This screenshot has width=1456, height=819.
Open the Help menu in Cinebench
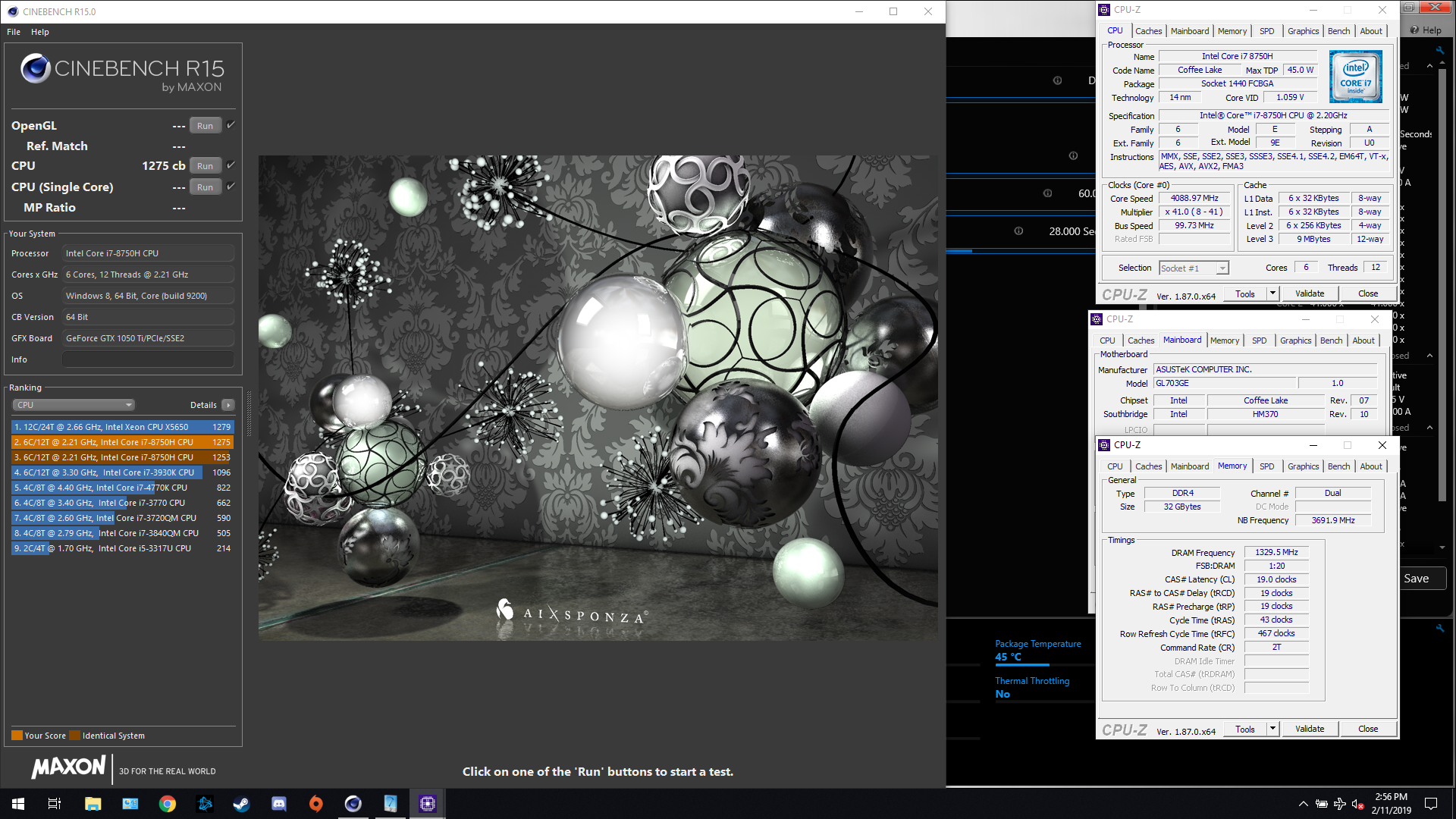(x=40, y=32)
